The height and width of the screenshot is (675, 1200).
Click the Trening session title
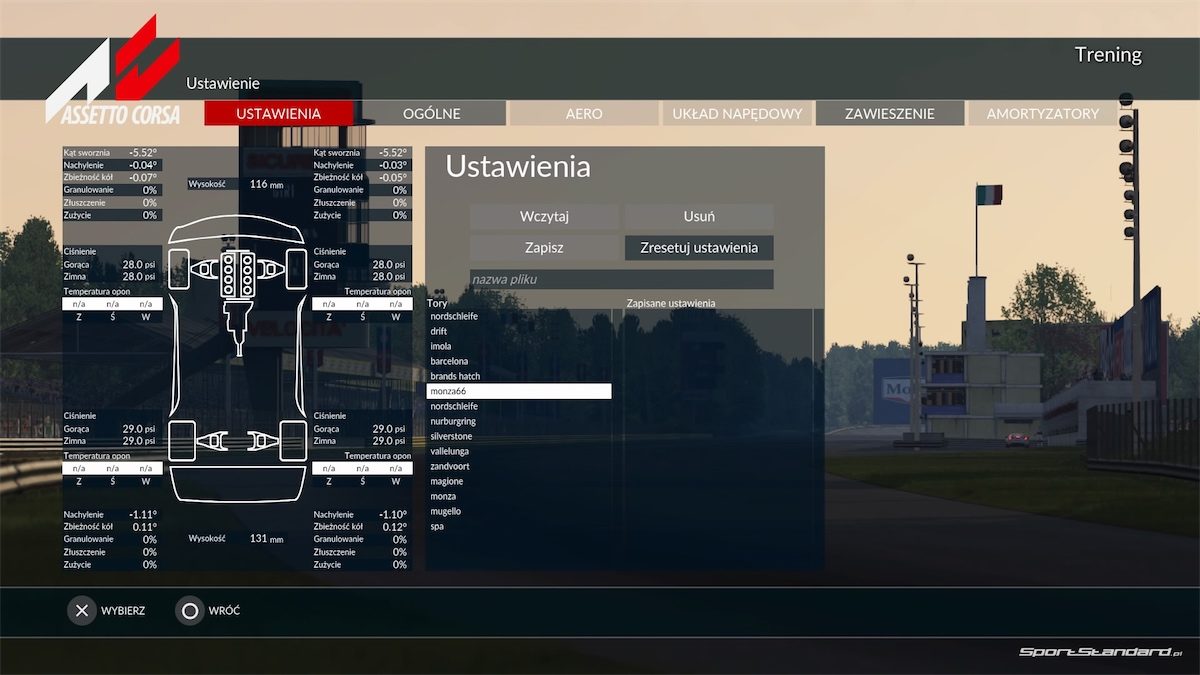1108,55
